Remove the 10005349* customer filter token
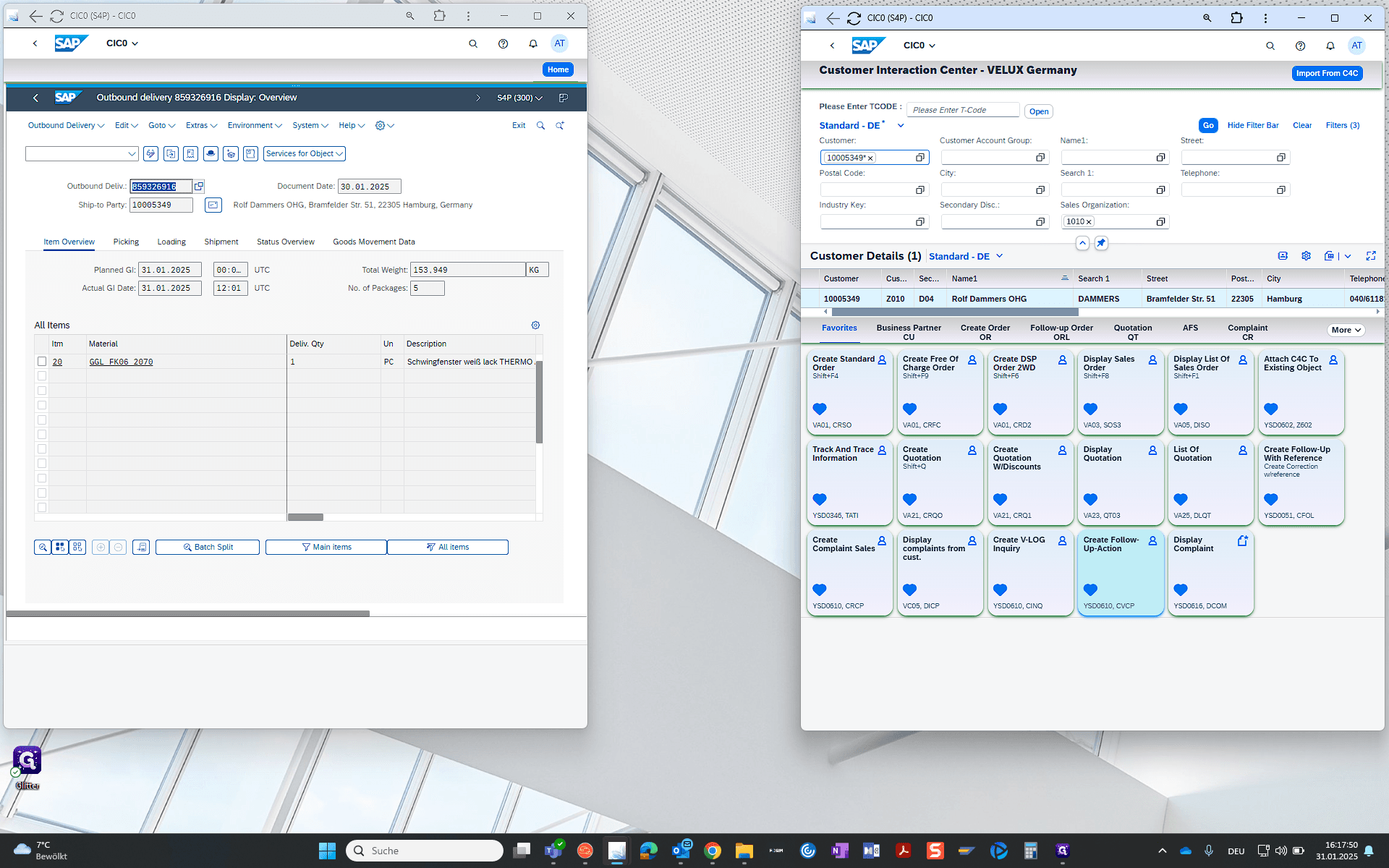Screen dimensions: 1389x868 (x=870, y=158)
